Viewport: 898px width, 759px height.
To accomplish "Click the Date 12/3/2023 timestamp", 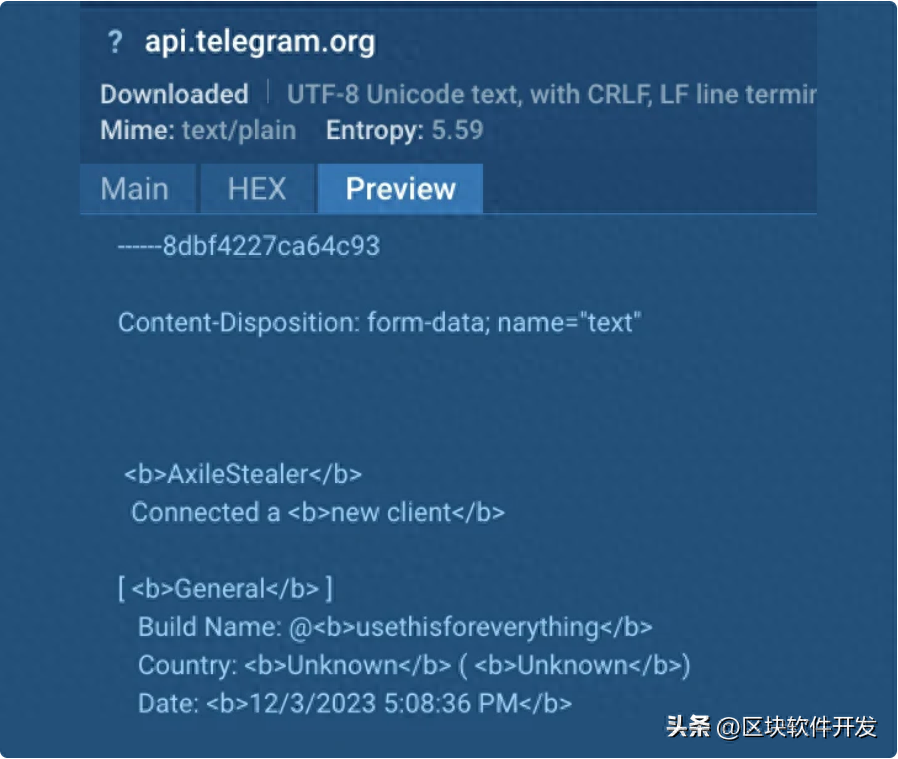I will pos(350,703).
